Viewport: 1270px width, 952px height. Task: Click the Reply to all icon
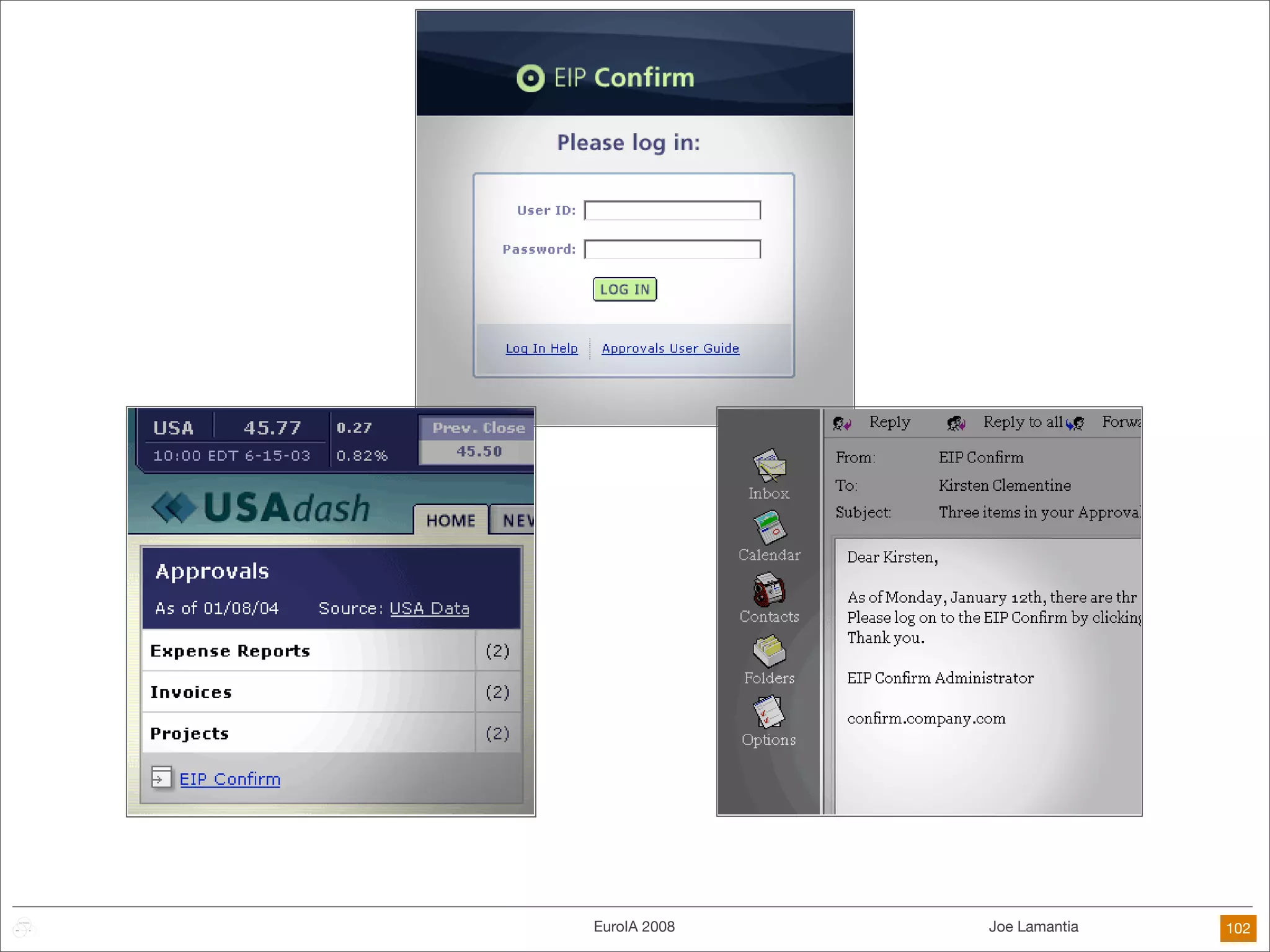pyautogui.click(x=956, y=423)
